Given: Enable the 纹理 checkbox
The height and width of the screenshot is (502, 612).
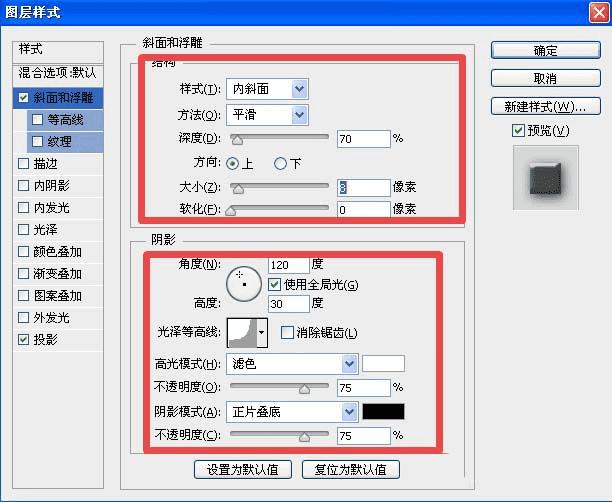Looking at the screenshot, I should point(37,141).
